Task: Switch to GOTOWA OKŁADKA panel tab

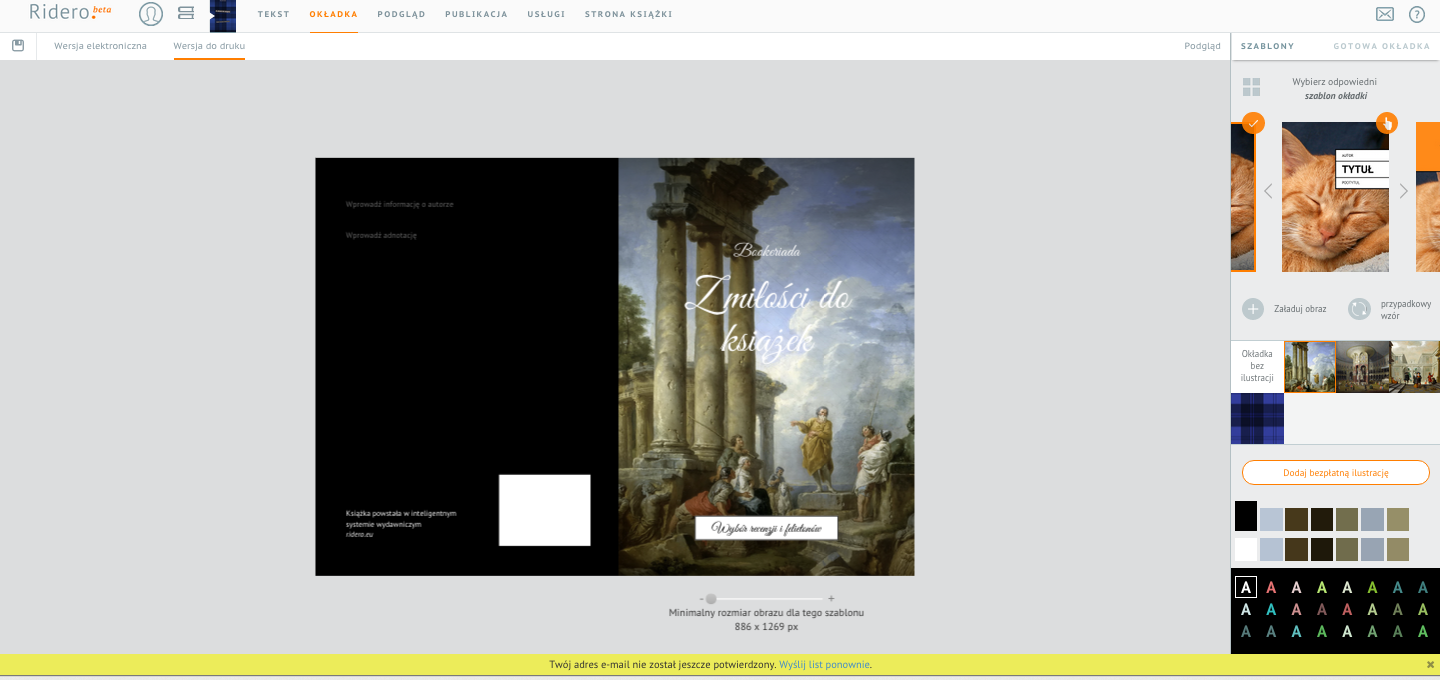Action: 1382,46
